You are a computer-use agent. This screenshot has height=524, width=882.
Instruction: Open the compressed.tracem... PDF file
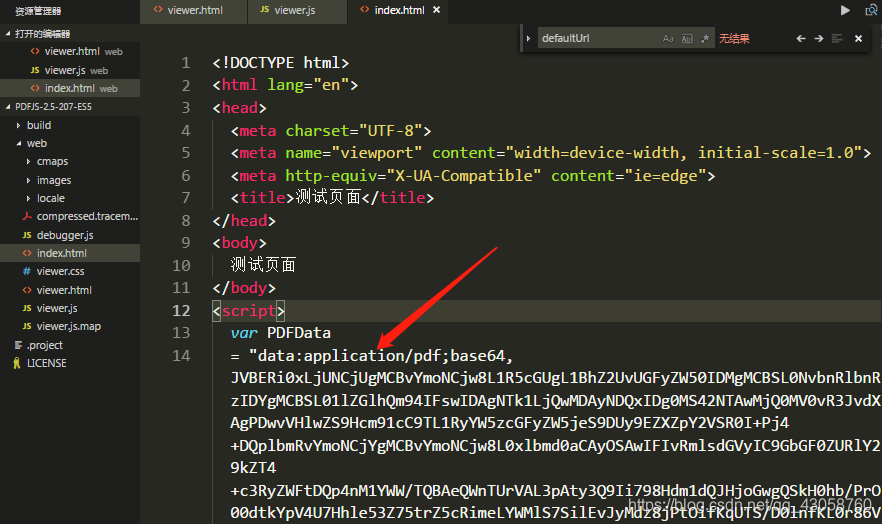tap(70, 216)
